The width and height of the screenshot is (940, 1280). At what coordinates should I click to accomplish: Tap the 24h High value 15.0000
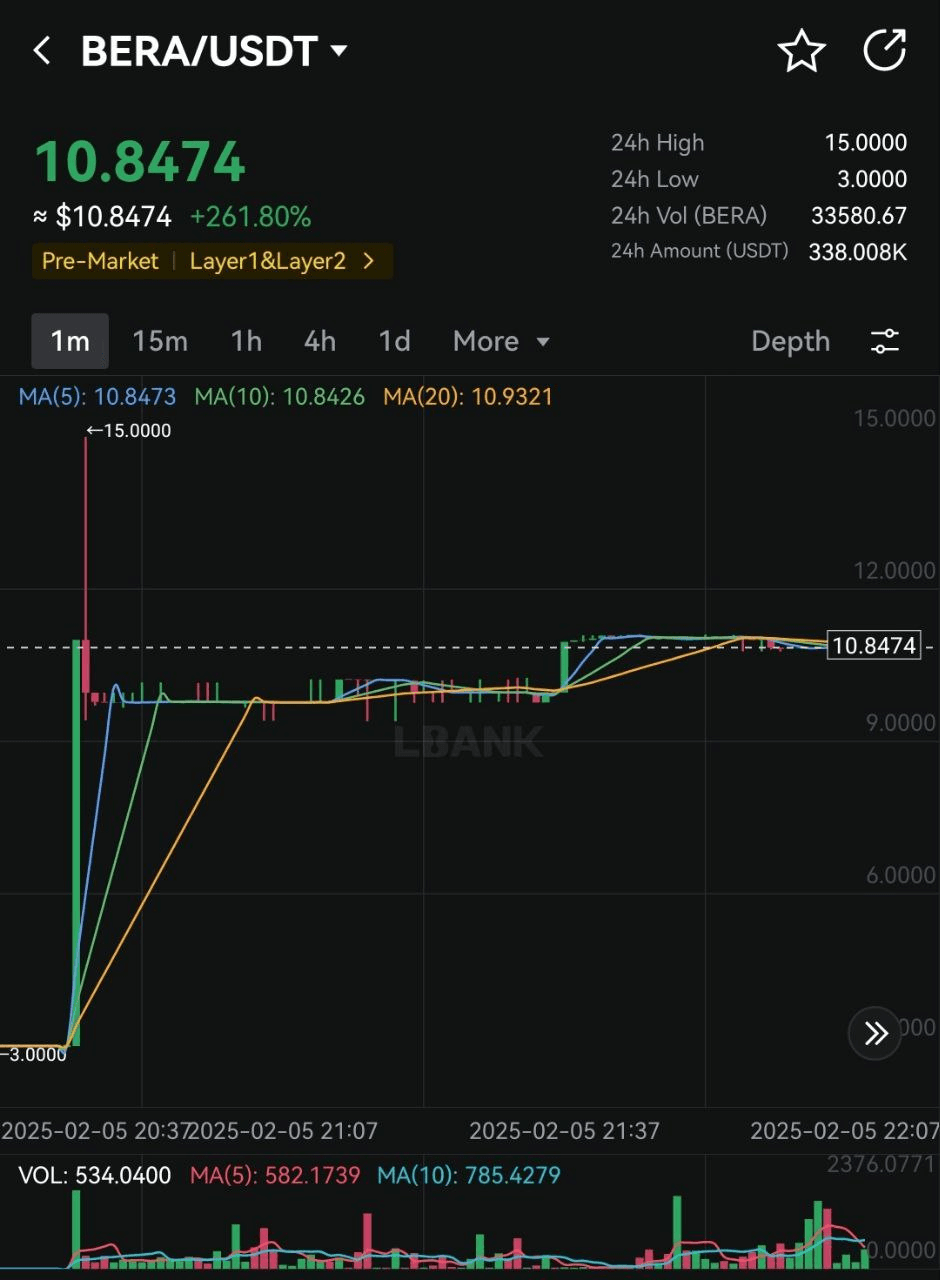[x=865, y=143]
